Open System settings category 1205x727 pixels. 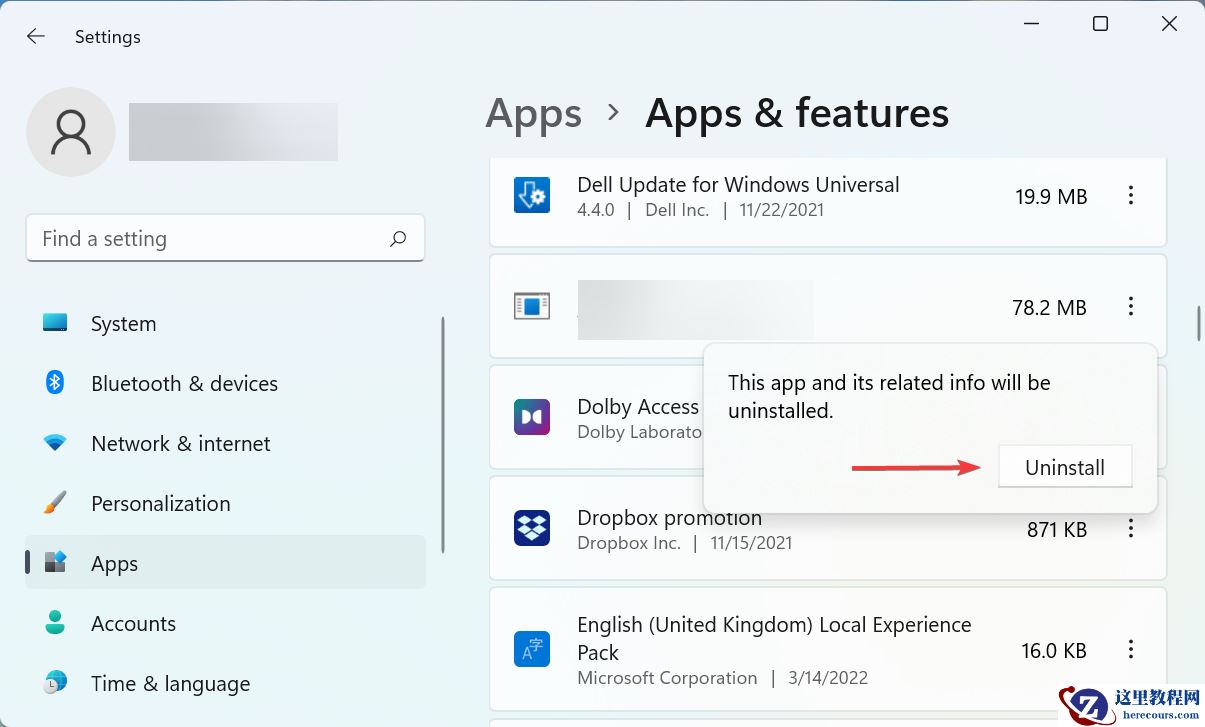[x=123, y=324]
